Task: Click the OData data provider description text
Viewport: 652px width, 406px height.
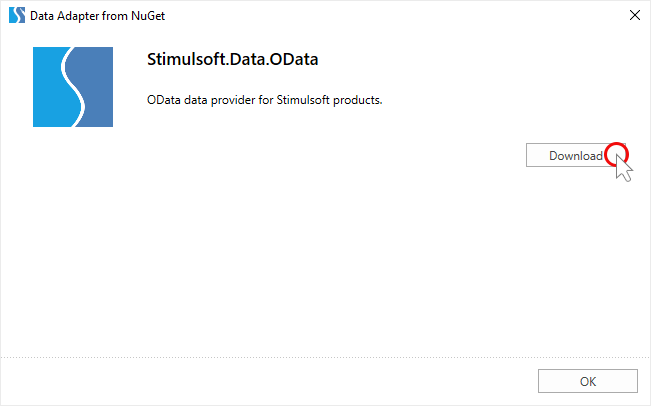Action: point(265,100)
